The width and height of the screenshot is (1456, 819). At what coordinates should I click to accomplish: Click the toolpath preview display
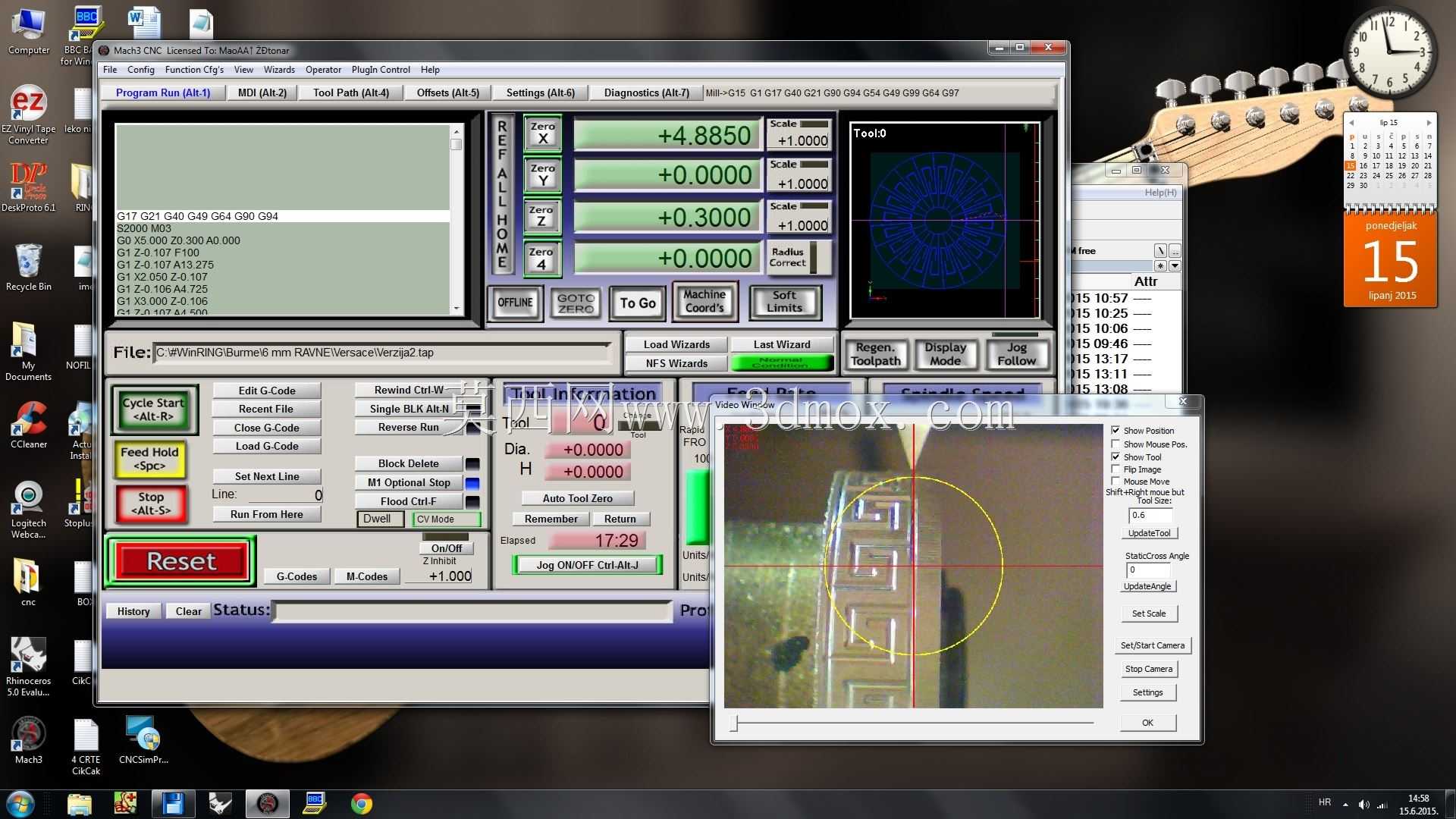tap(944, 220)
